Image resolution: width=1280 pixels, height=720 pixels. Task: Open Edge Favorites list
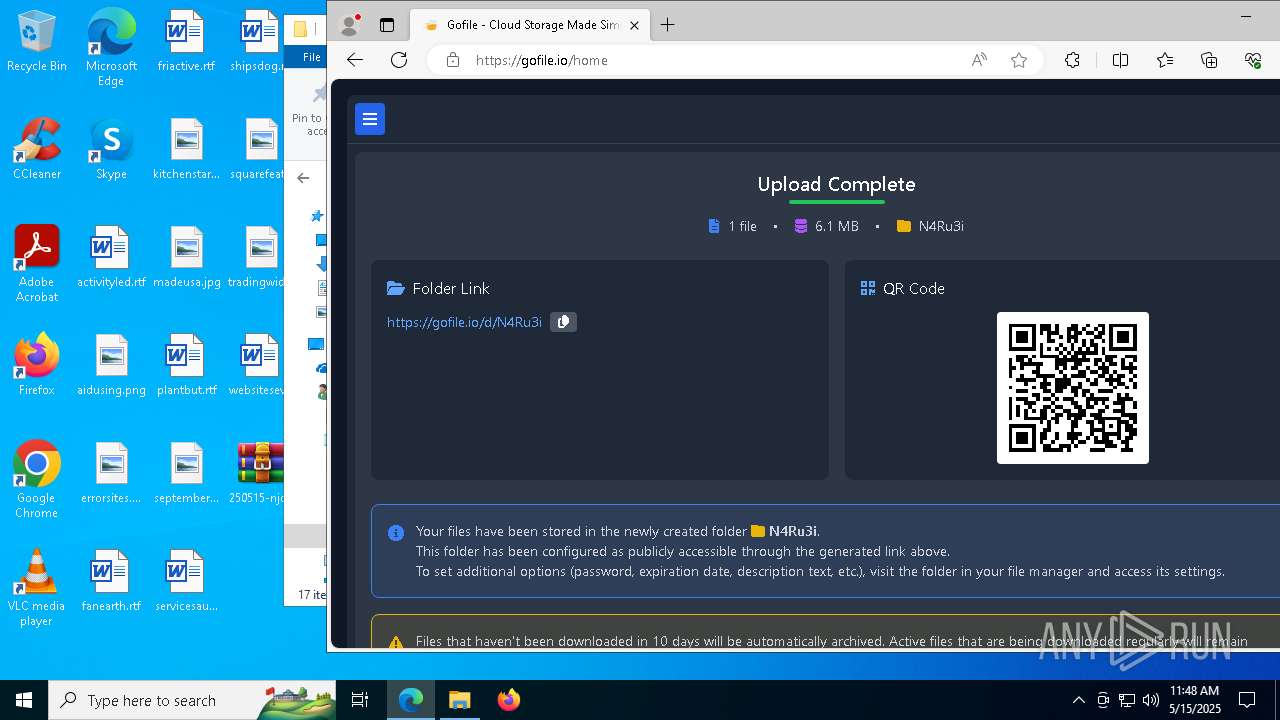1165,60
